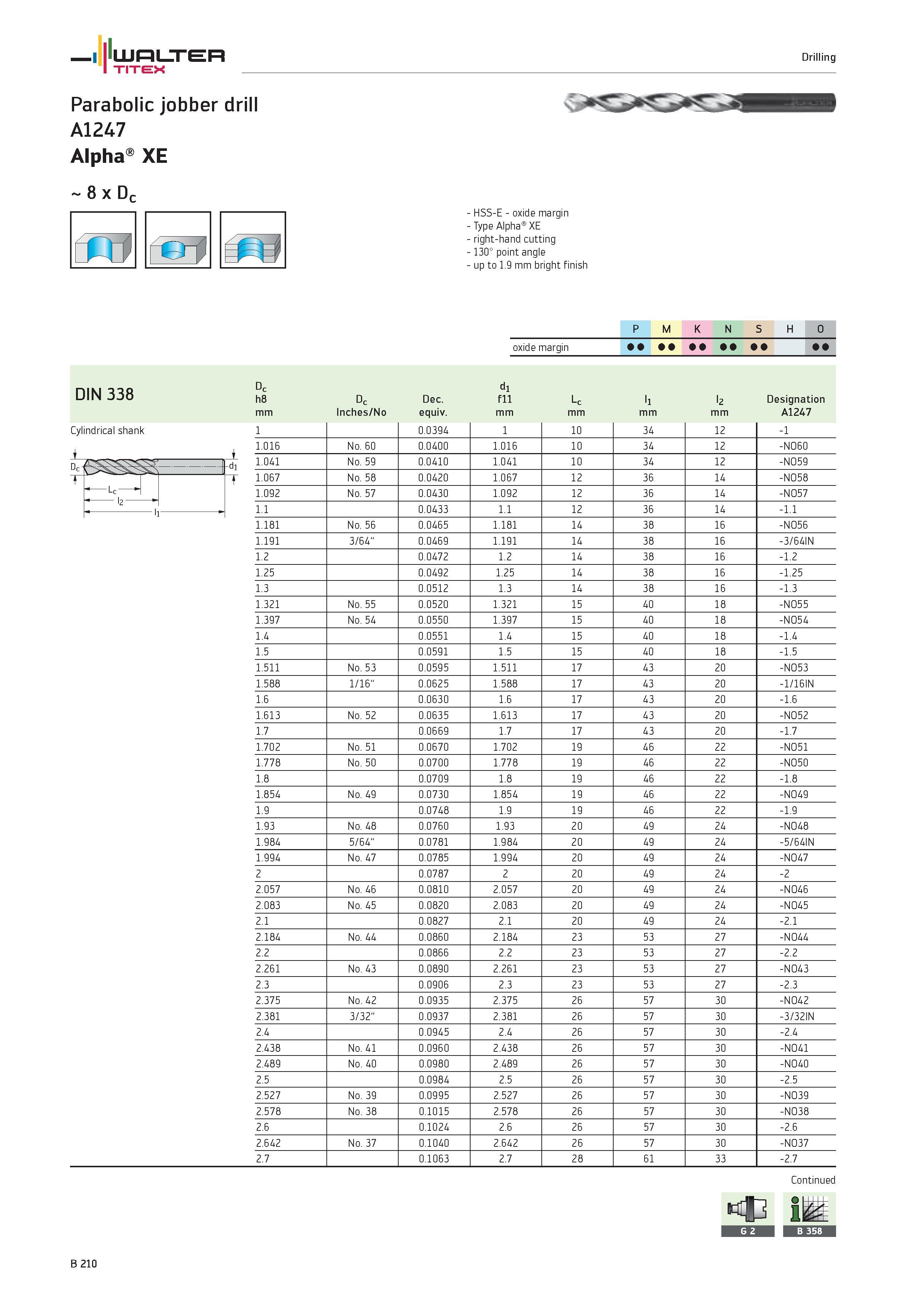This screenshot has width=924, height=1307.
Task: Click the 'd1 f11 mm' column header
Action: point(504,399)
